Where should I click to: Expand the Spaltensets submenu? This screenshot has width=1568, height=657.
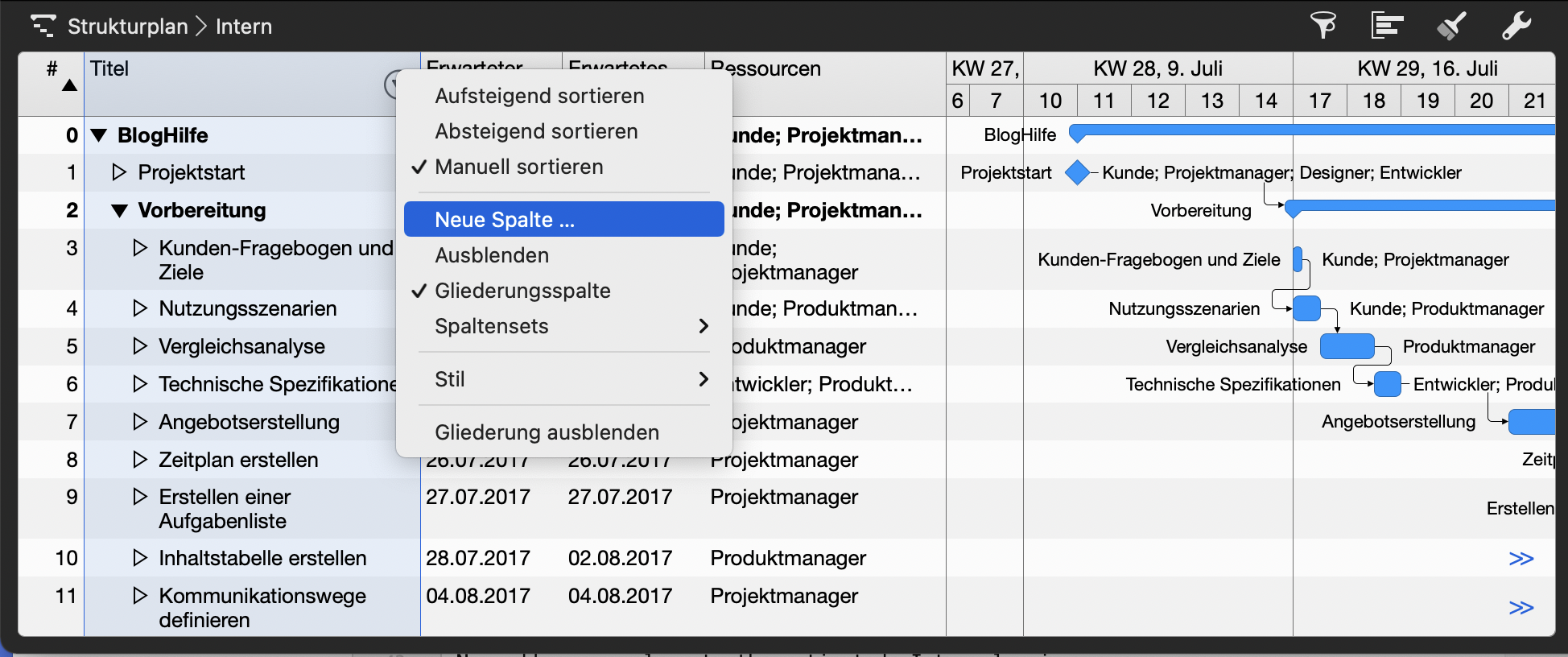click(x=563, y=326)
